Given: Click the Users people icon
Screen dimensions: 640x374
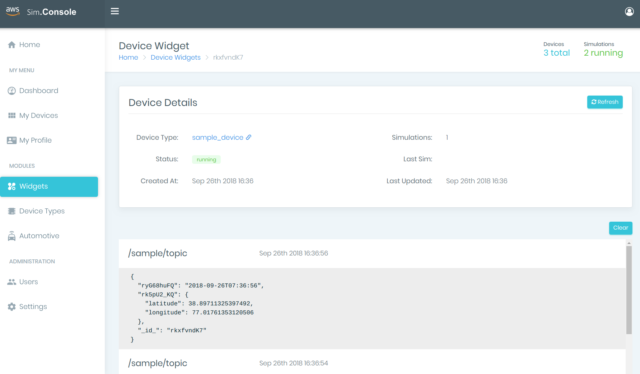Looking at the screenshot, I should 12,282.
